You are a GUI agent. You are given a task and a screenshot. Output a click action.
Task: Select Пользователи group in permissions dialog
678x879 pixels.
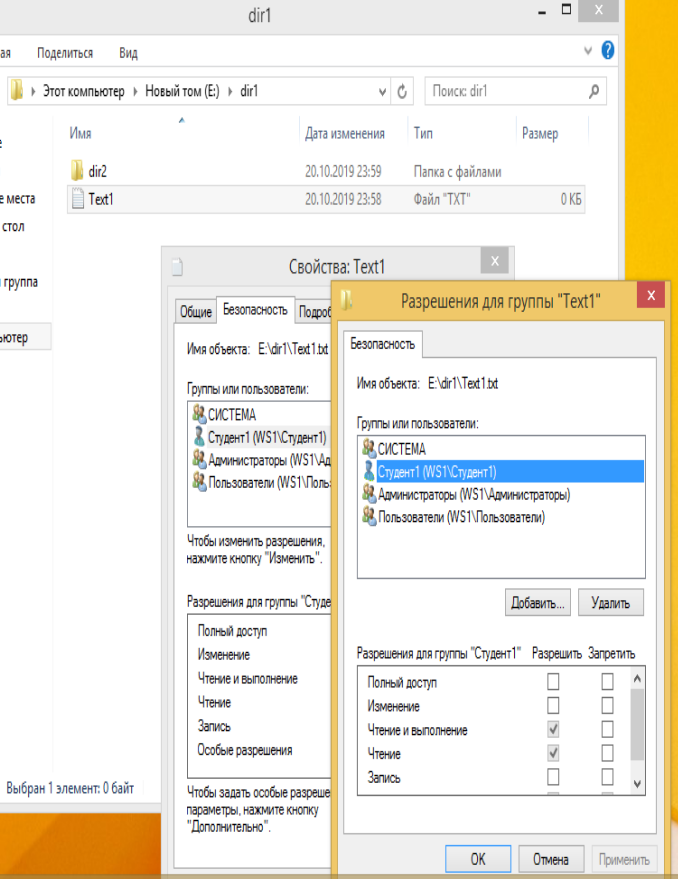click(460, 517)
